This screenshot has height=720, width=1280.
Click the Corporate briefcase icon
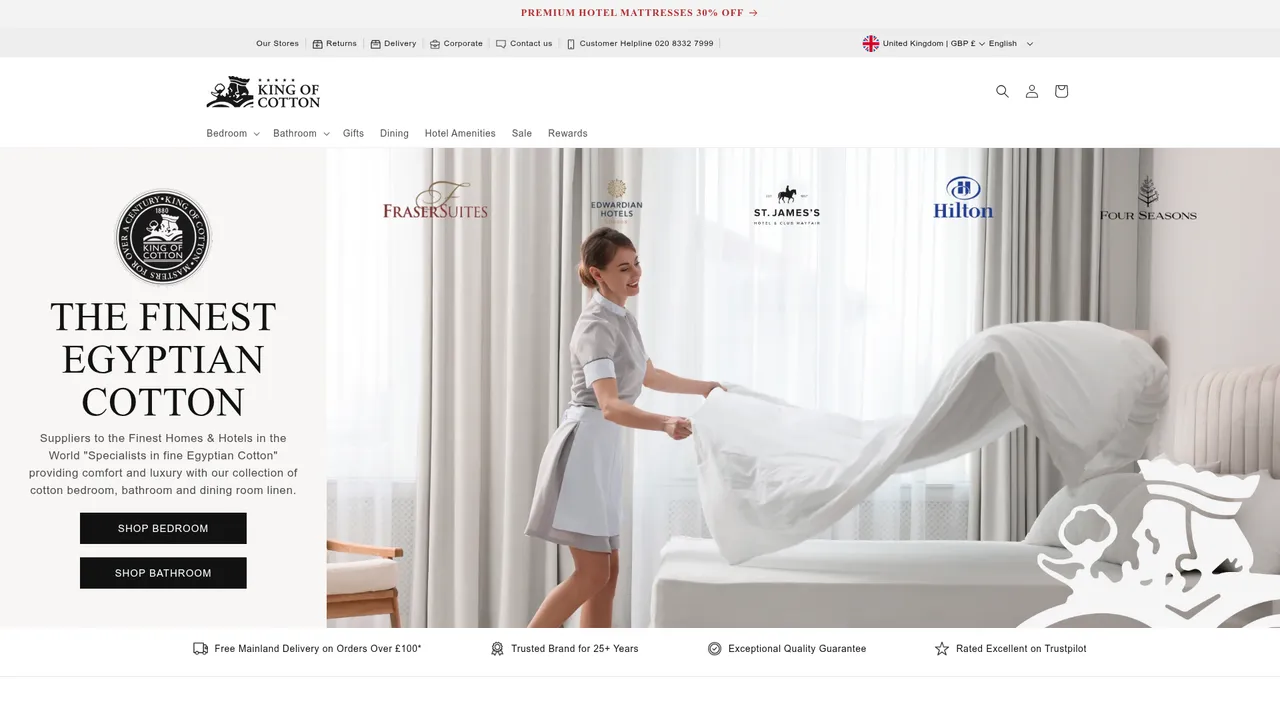tap(435, 44)
